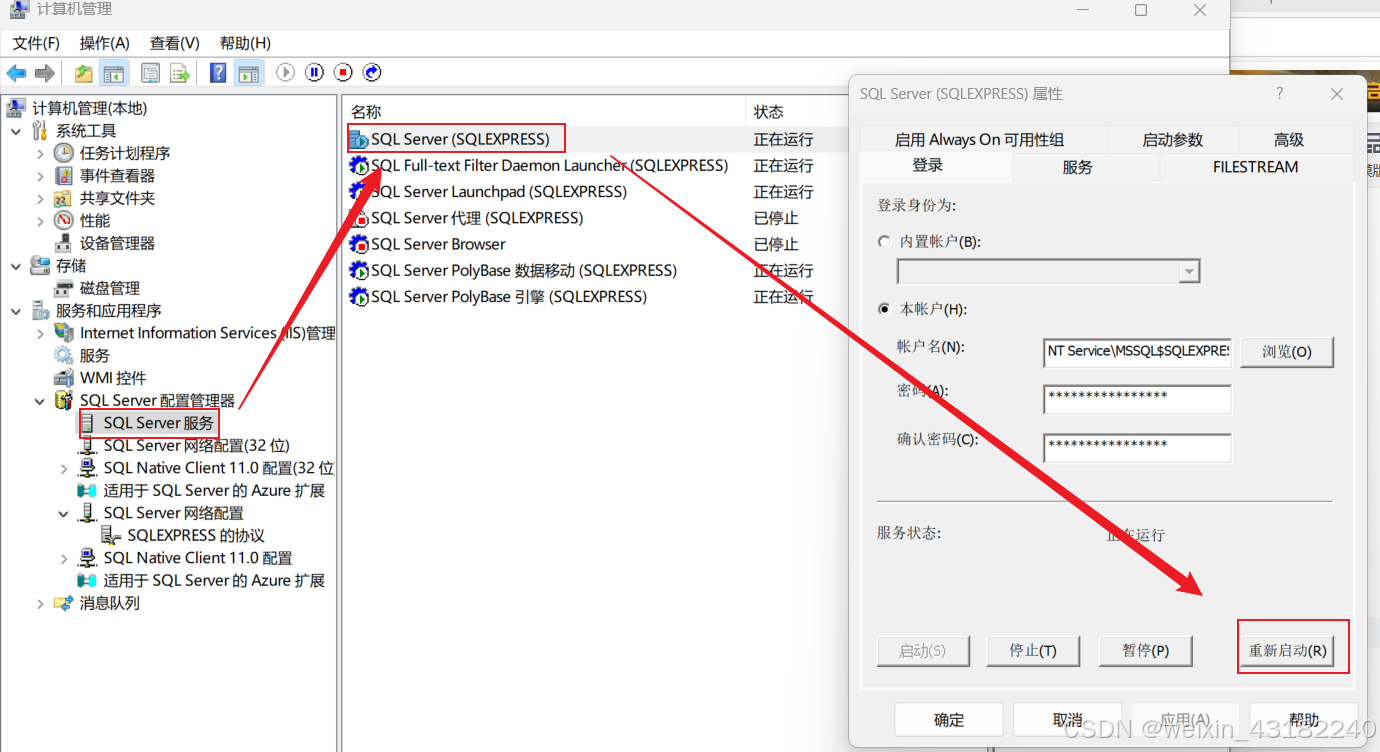The height and width of the screenshot is (752, 1380).
Task: Click the Export List toolbar icon
Action: [x=180, y=73]
